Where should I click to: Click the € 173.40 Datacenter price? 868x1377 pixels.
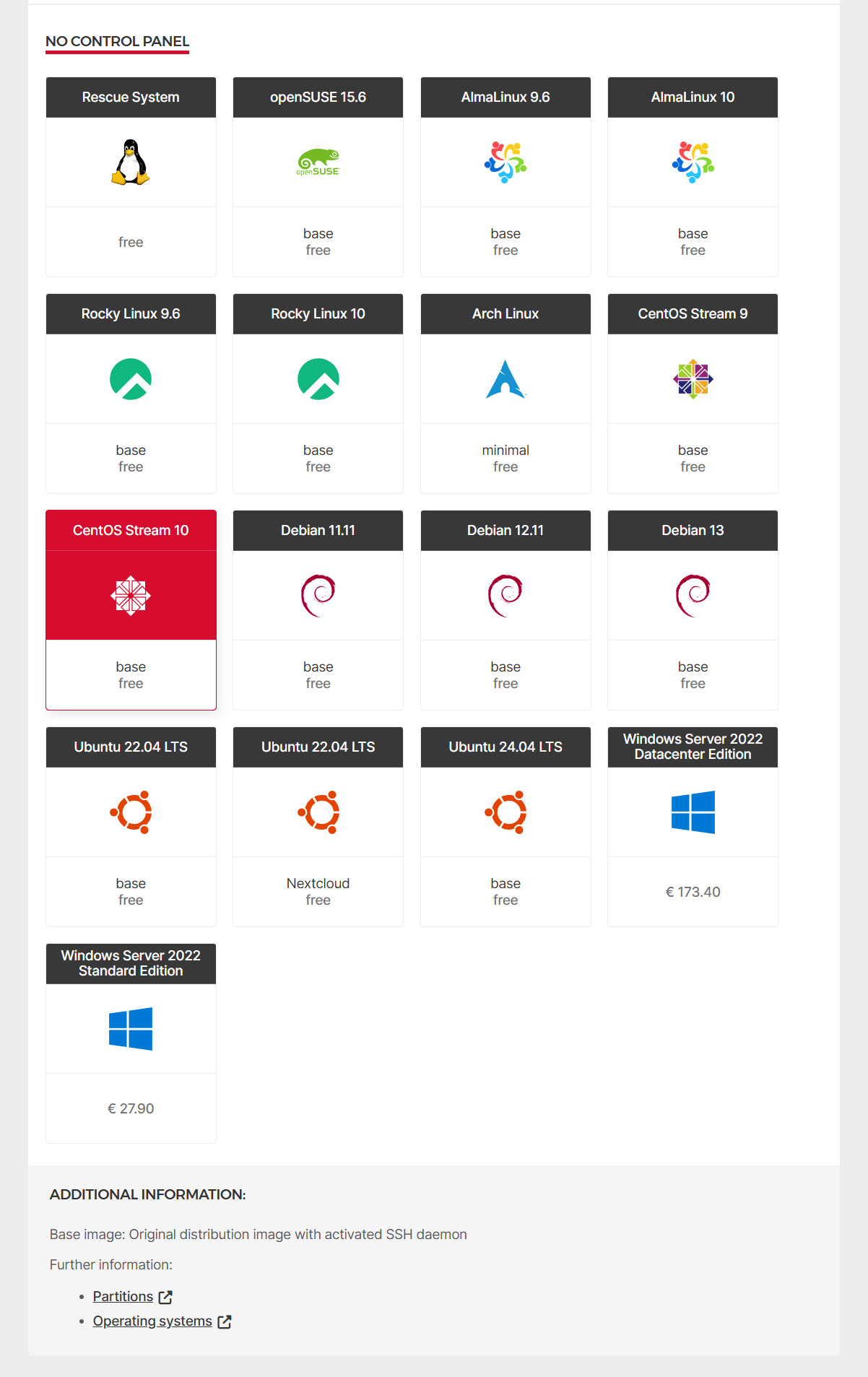coord(693,892)
